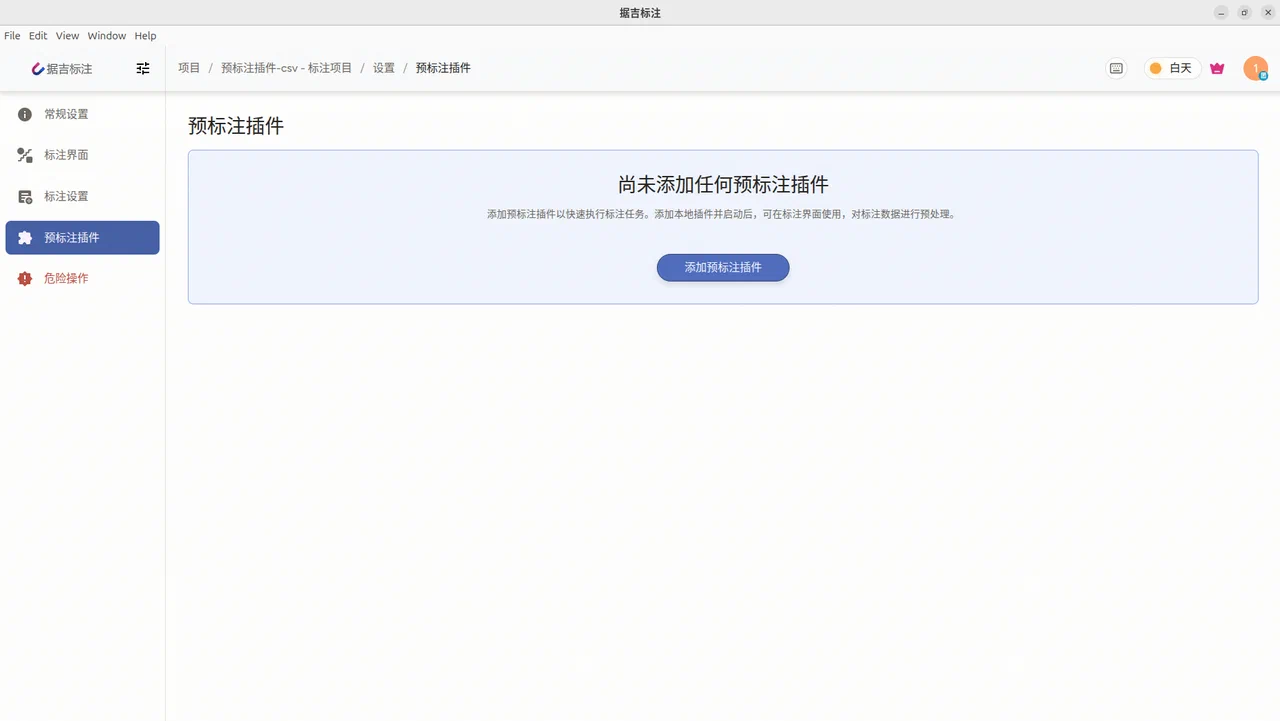Image resolution: width=1280 pixels, height=721 pixels.
Task: Click the 标注设置 sidebar icon
Action: point(25,197)
